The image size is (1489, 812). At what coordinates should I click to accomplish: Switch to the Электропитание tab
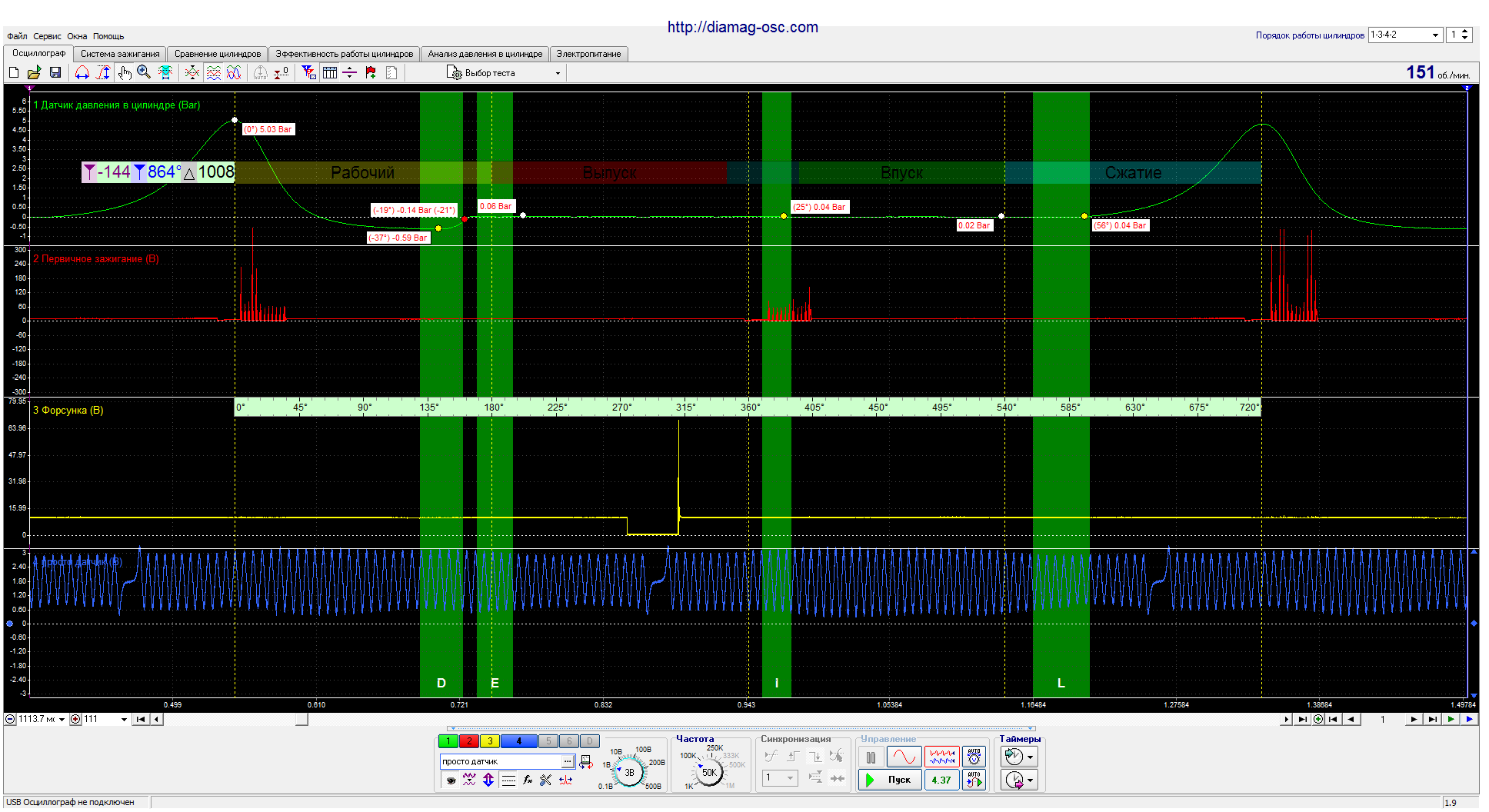point(589,54)
